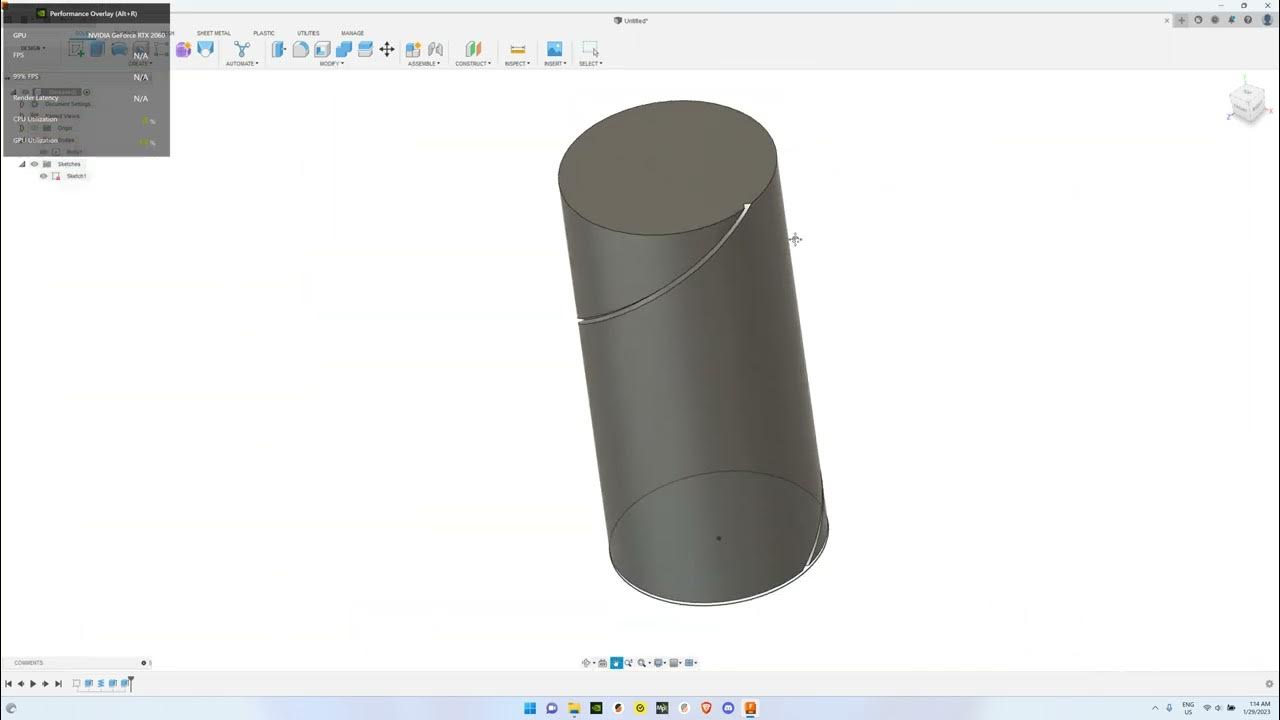Screen dimensions: 1280x720
Task: Click the Orbit navigation tool
Action: (587, 663)
